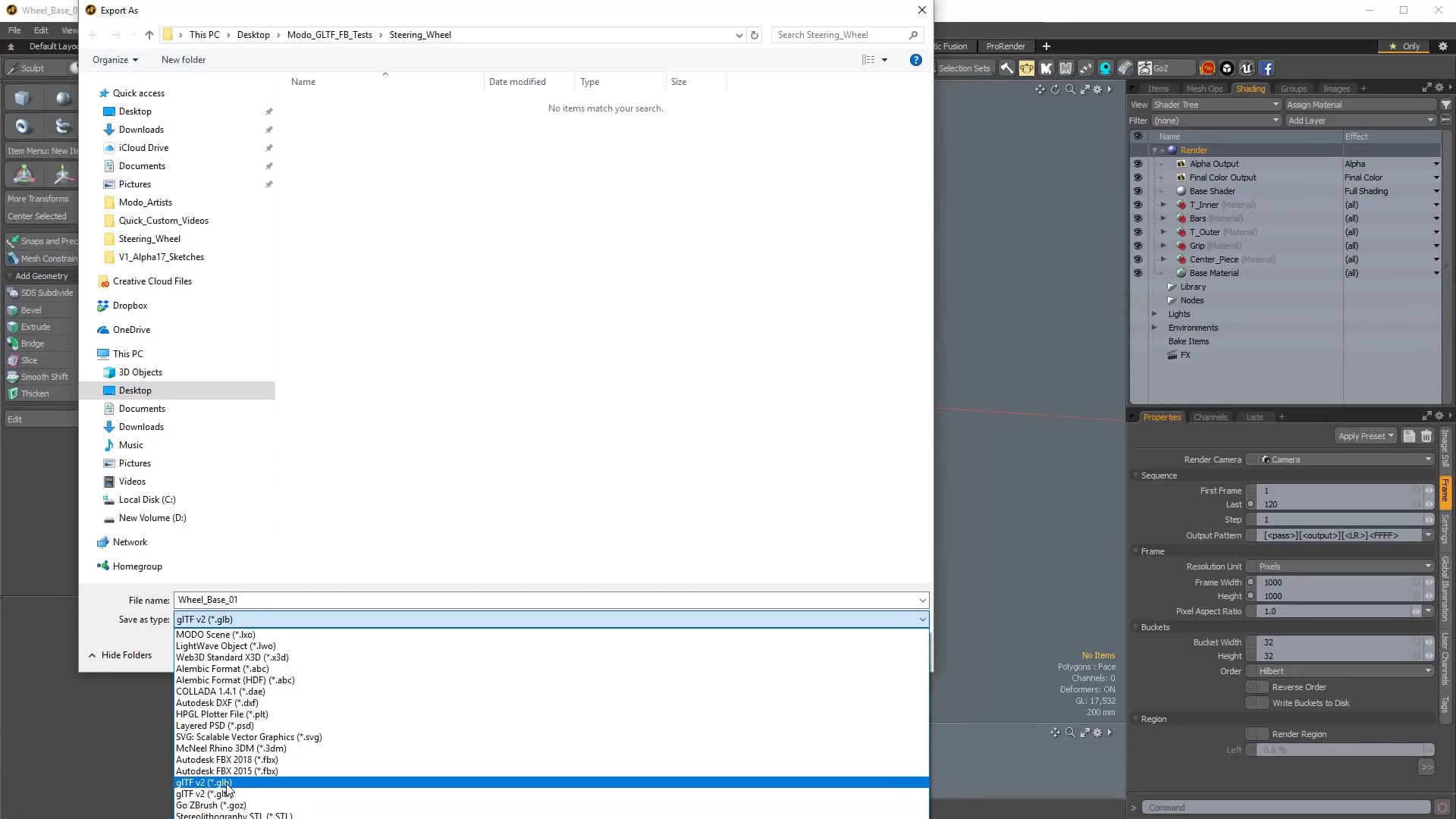Click the Command input field

(1286, 808)
